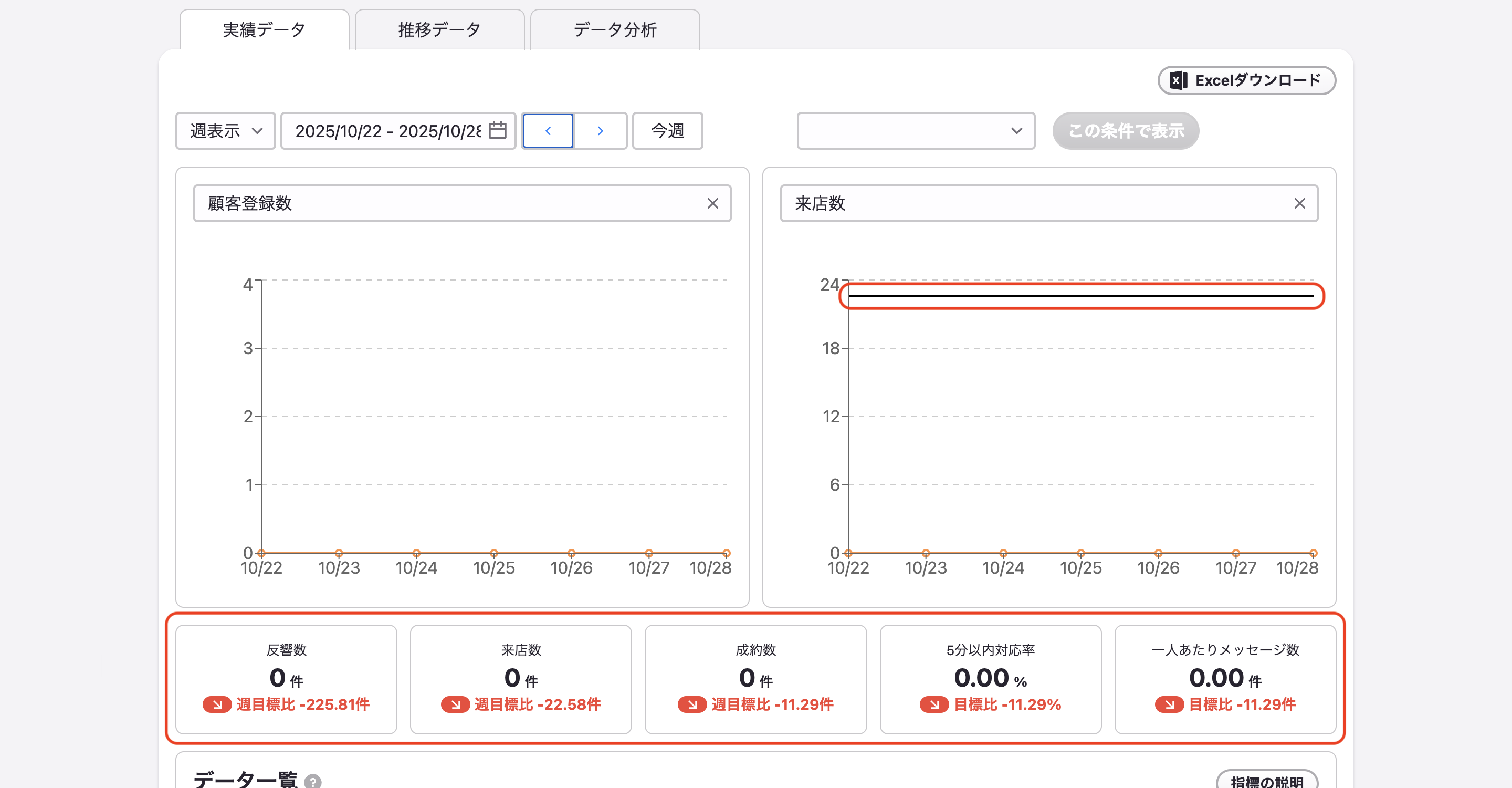Click the この条件で表示 button
The image size is (1512, 788).
tap(1125, 130)
